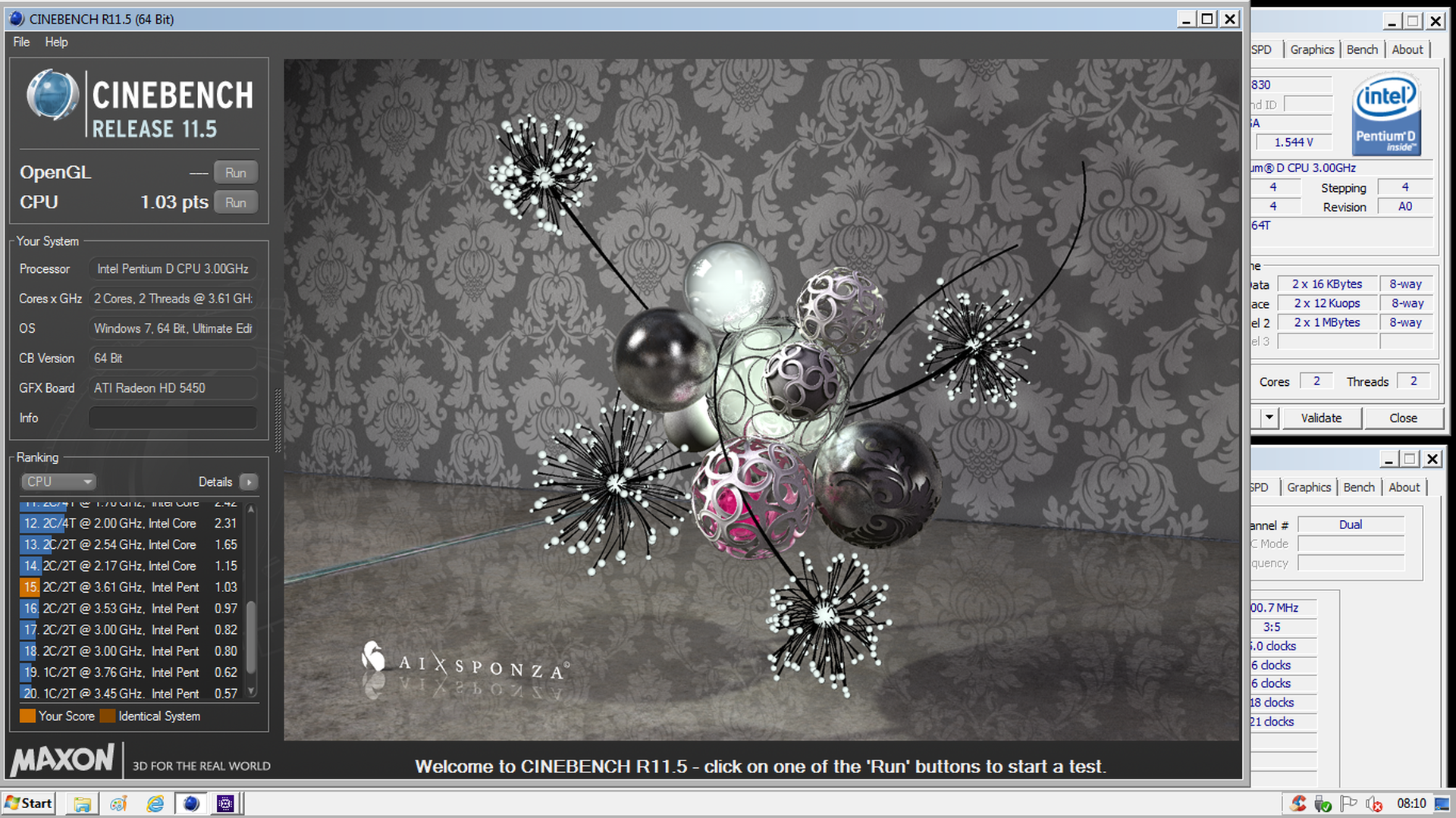Screen dimensions: 1456x818
Task: Click the CPU-Z taskbar button
Action: (x=226, y=804)
